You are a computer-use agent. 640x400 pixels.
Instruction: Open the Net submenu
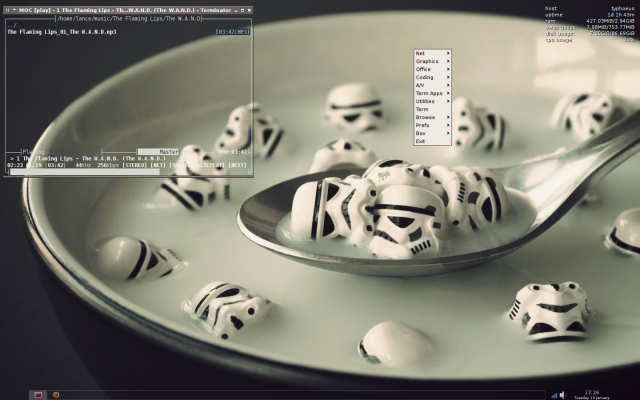tap(432, 53)
